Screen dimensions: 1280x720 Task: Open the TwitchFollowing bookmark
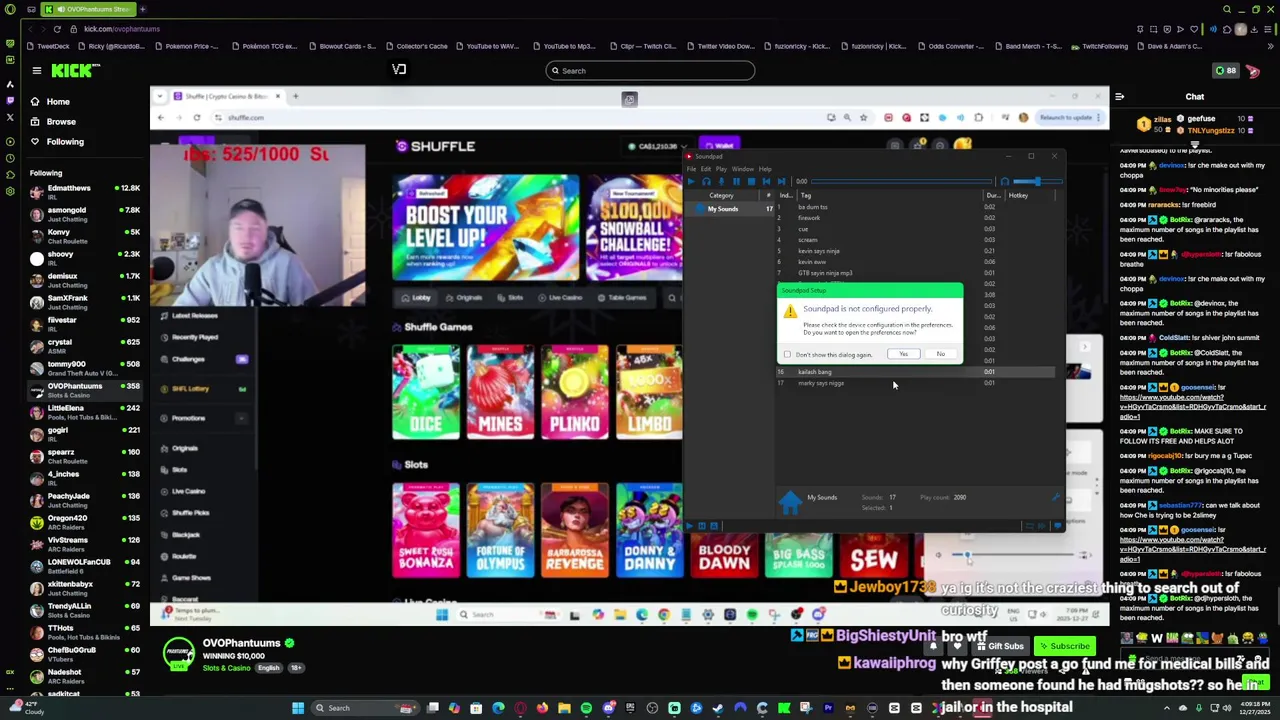pos(1100,46)
